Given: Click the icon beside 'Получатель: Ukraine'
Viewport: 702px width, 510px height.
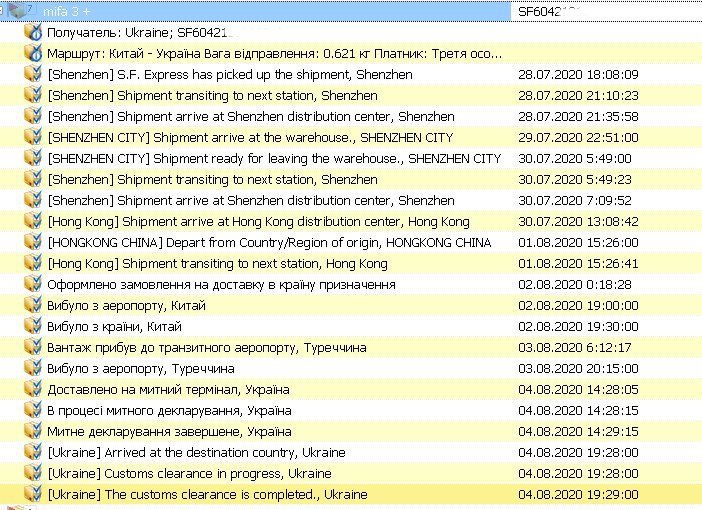Looking at the screenshot, I should 33,32.
